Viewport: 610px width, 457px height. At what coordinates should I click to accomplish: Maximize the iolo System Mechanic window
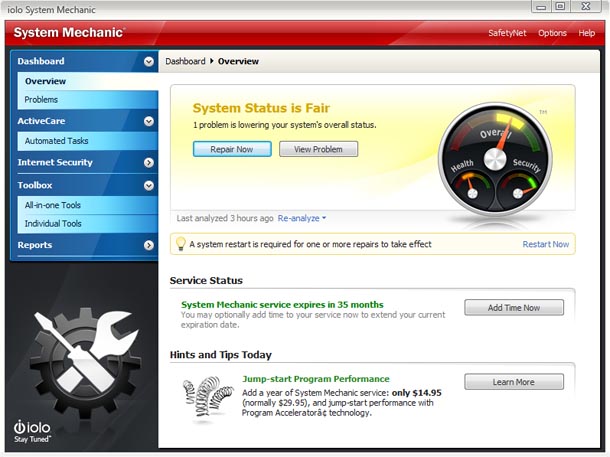click(560, 7)
